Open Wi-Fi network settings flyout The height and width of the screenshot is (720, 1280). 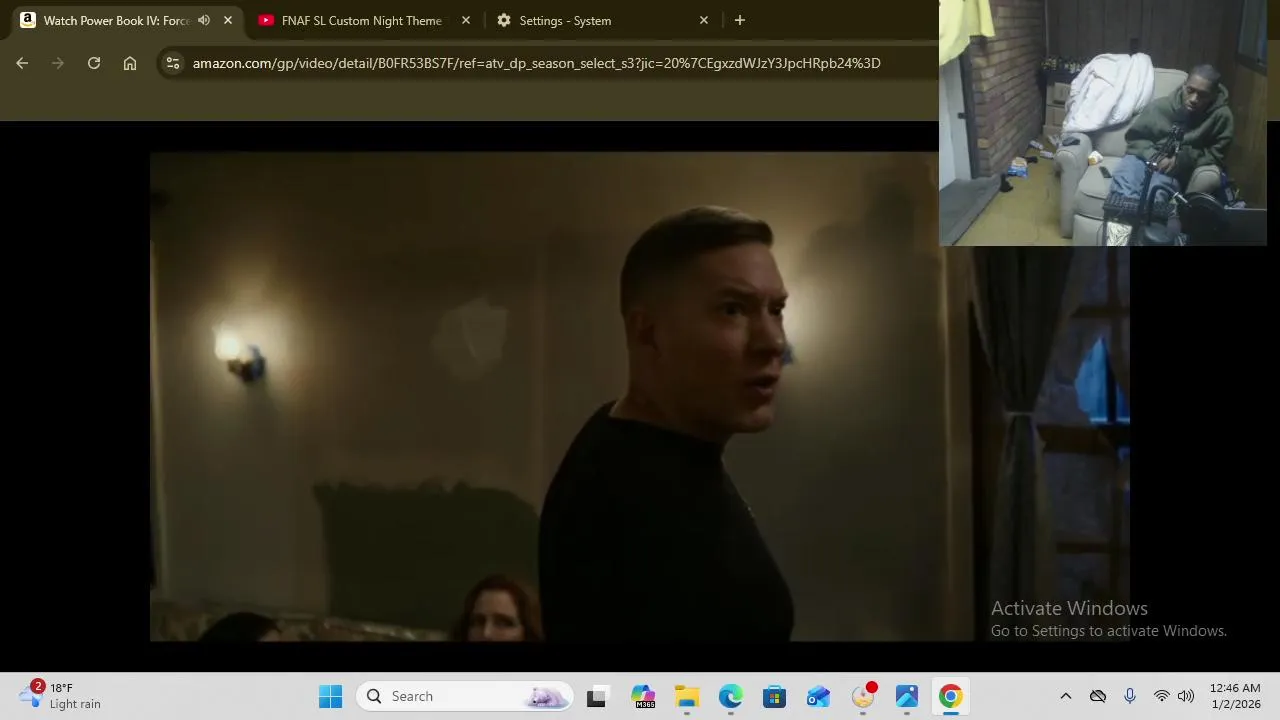click(x=1162, y=696)
